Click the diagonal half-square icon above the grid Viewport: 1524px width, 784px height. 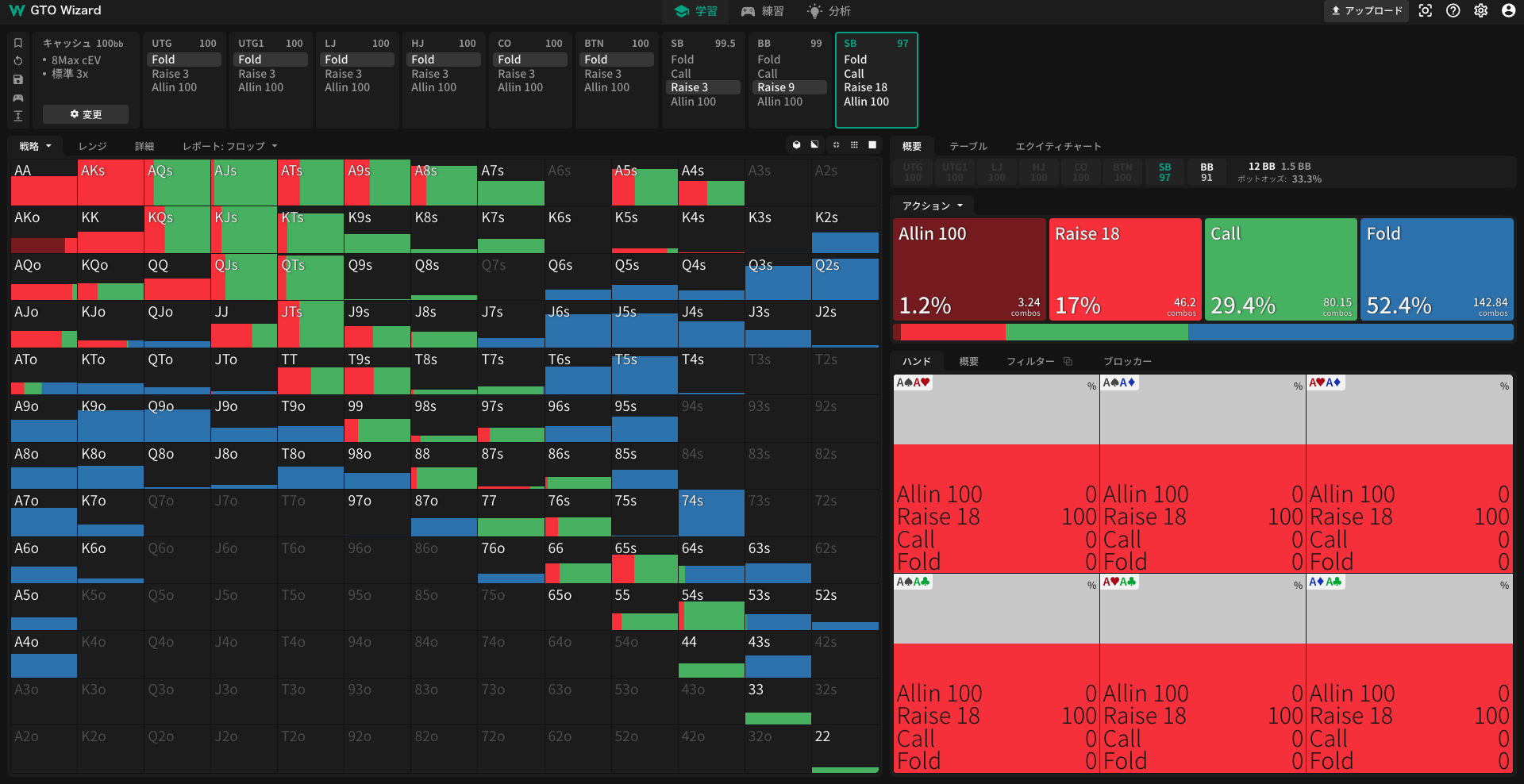click(814, 145)
